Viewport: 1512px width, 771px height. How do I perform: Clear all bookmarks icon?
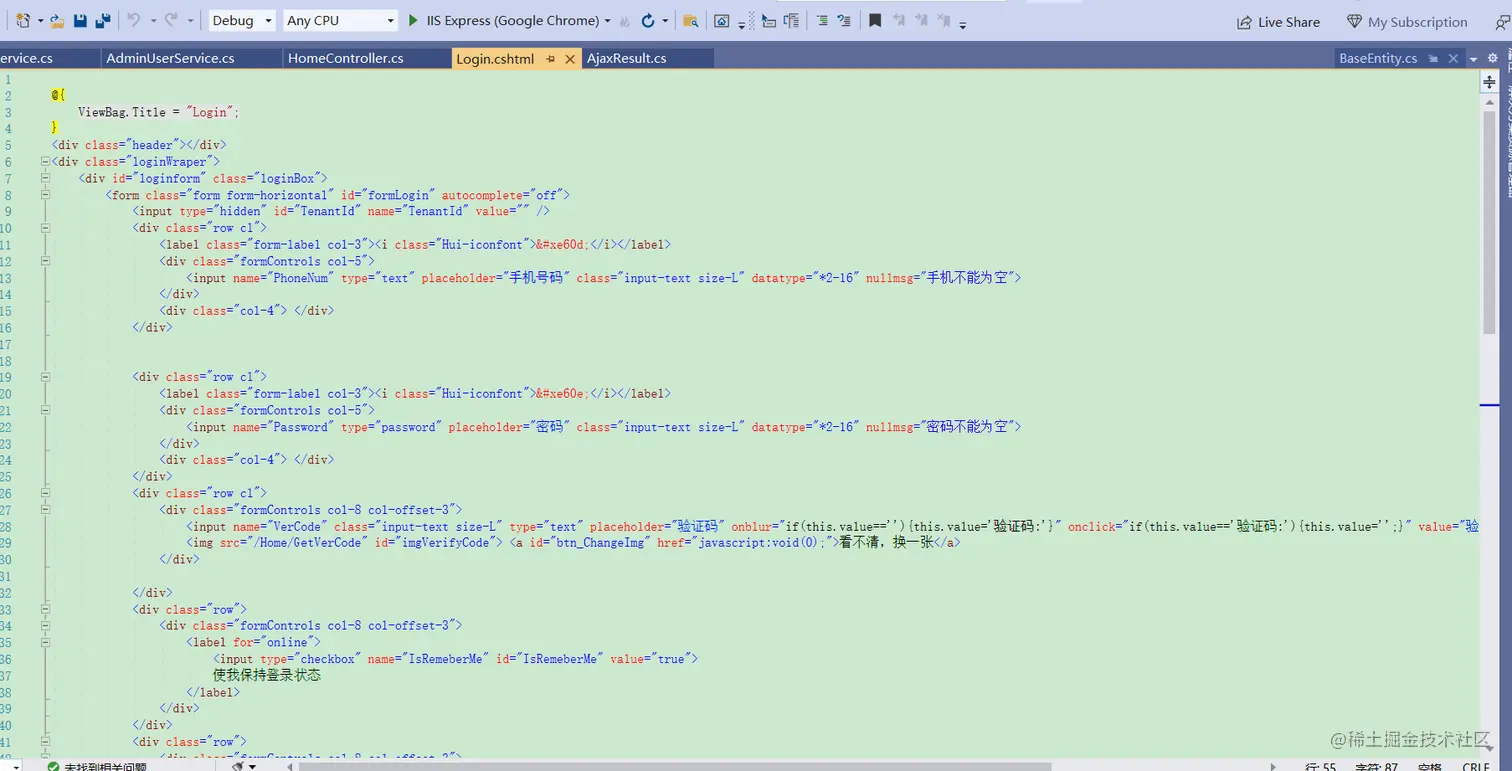[x=944, y=20]
